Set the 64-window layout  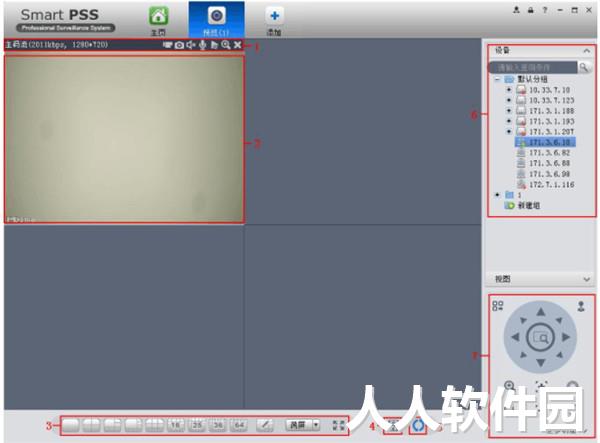239,425
